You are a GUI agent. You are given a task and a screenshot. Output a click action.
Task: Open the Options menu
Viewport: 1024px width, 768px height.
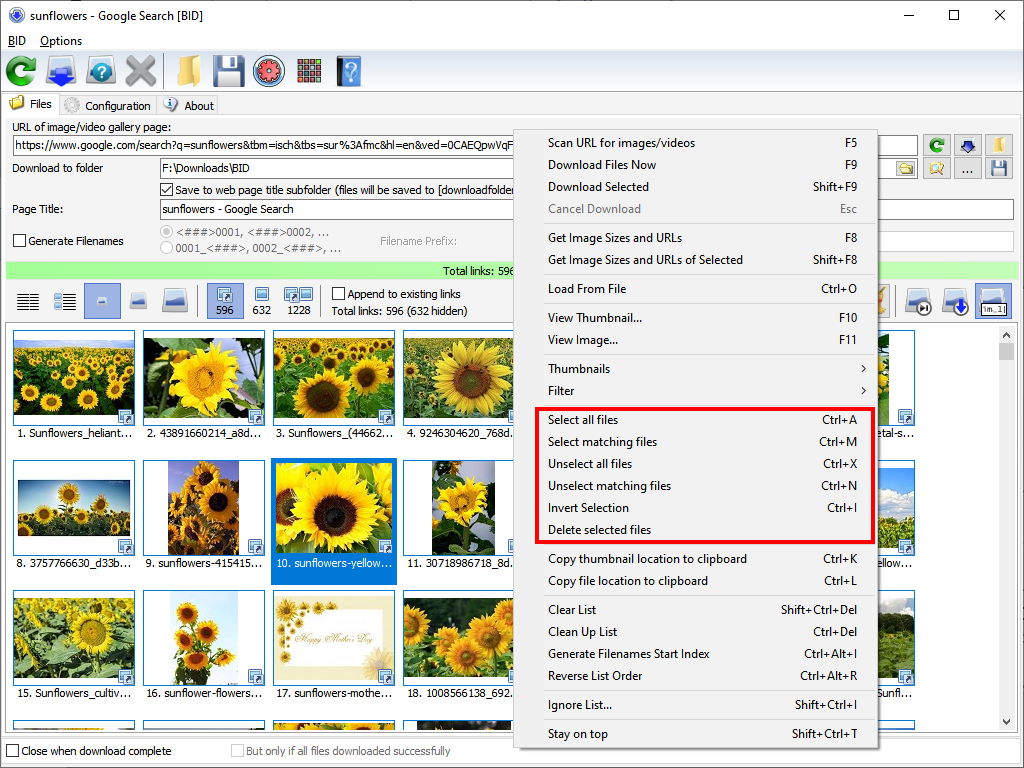[61, 40]
